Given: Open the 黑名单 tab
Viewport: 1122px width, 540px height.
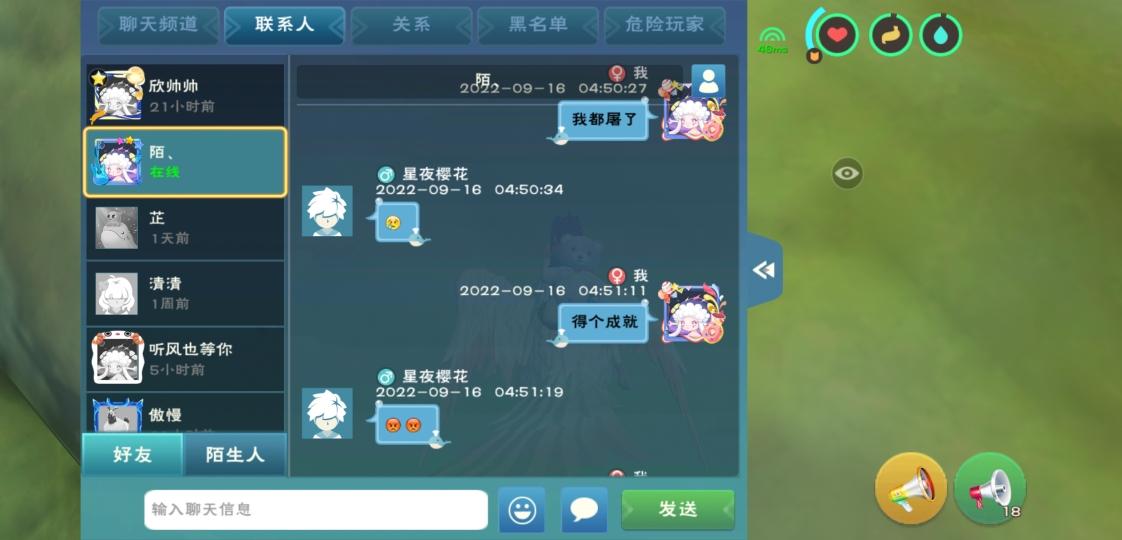Looking at the screenshot, I should click(538, 25).
